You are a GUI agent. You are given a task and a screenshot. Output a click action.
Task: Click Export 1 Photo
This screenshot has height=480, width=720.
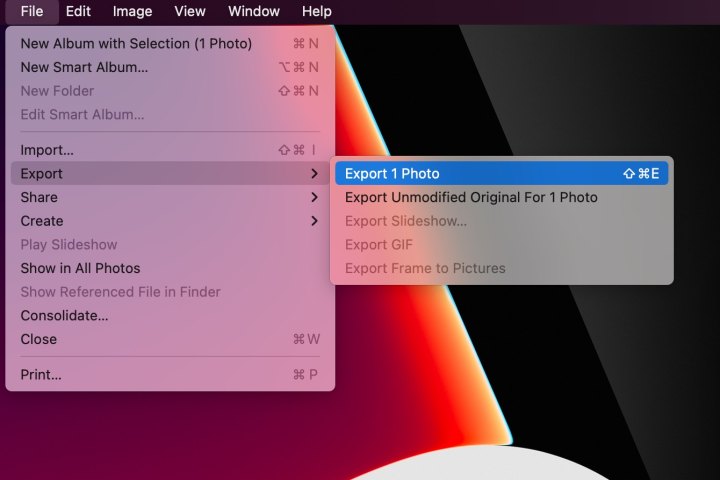(392, 174)
